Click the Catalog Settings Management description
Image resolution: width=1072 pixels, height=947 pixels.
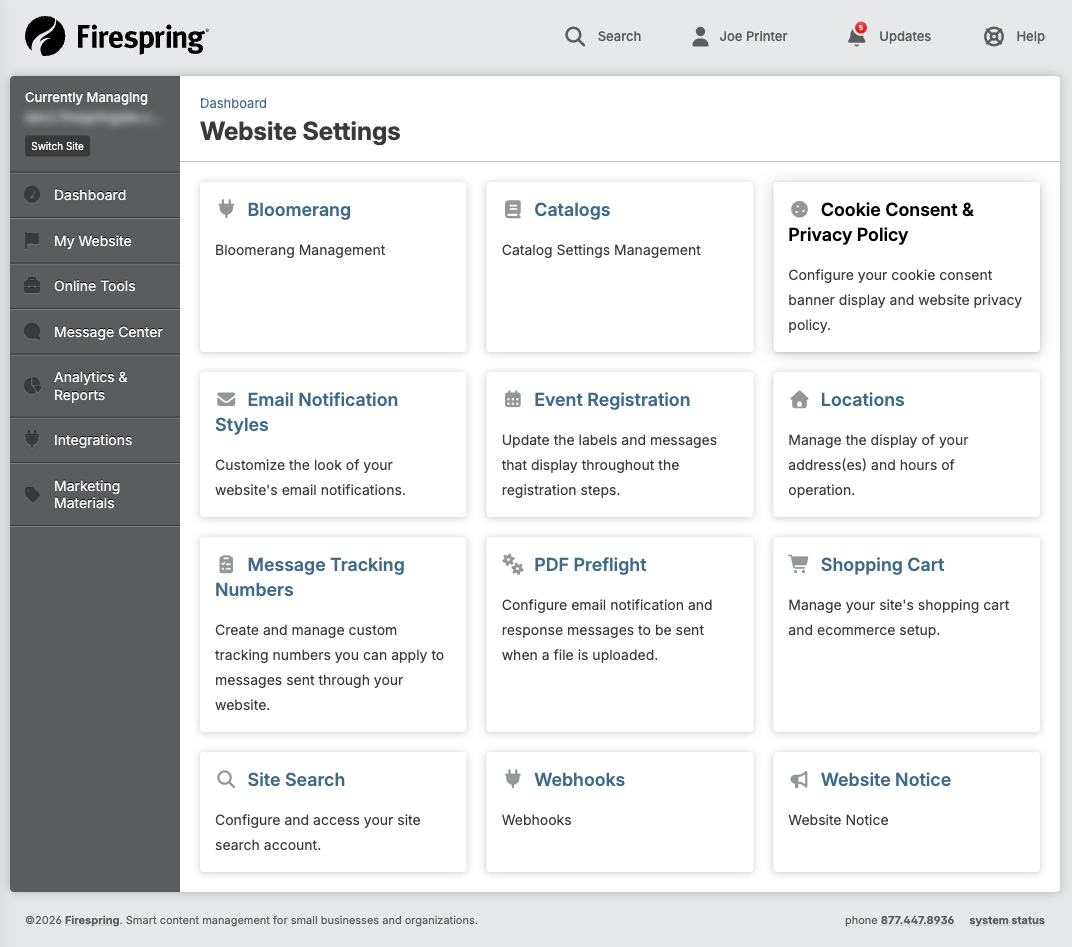point(601,250)
